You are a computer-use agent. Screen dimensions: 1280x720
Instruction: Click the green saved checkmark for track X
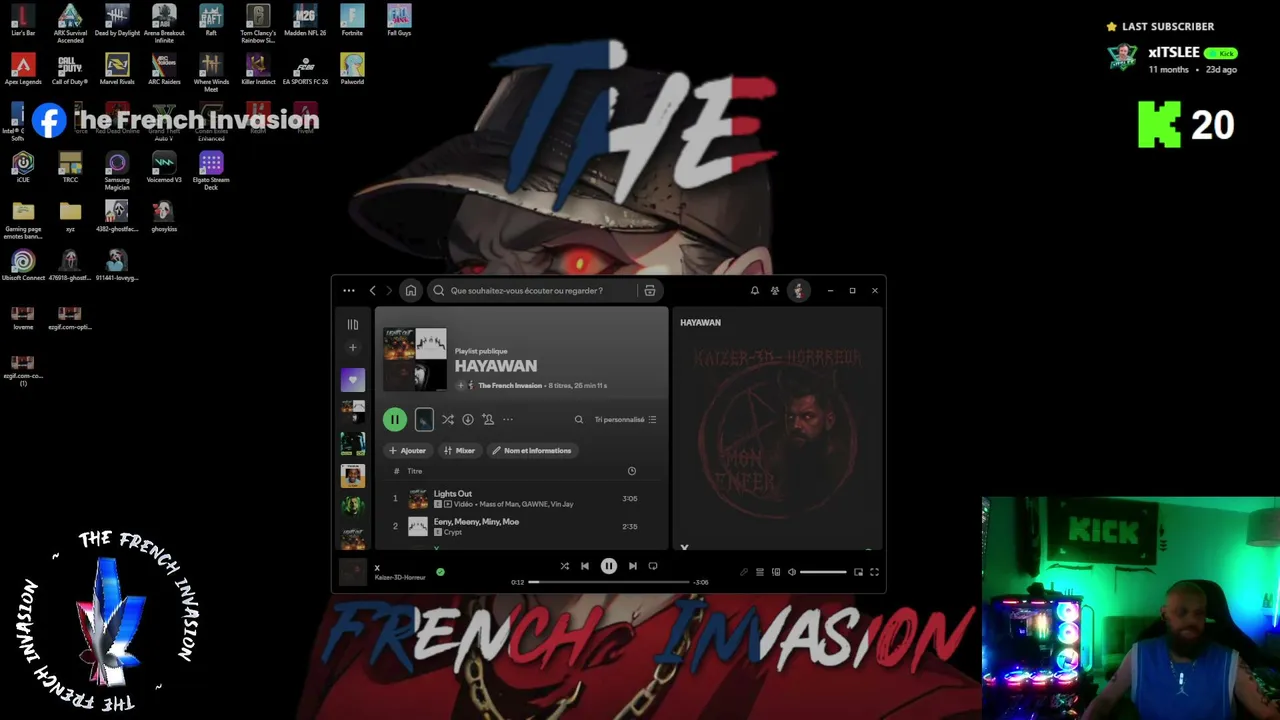(440, 572)
